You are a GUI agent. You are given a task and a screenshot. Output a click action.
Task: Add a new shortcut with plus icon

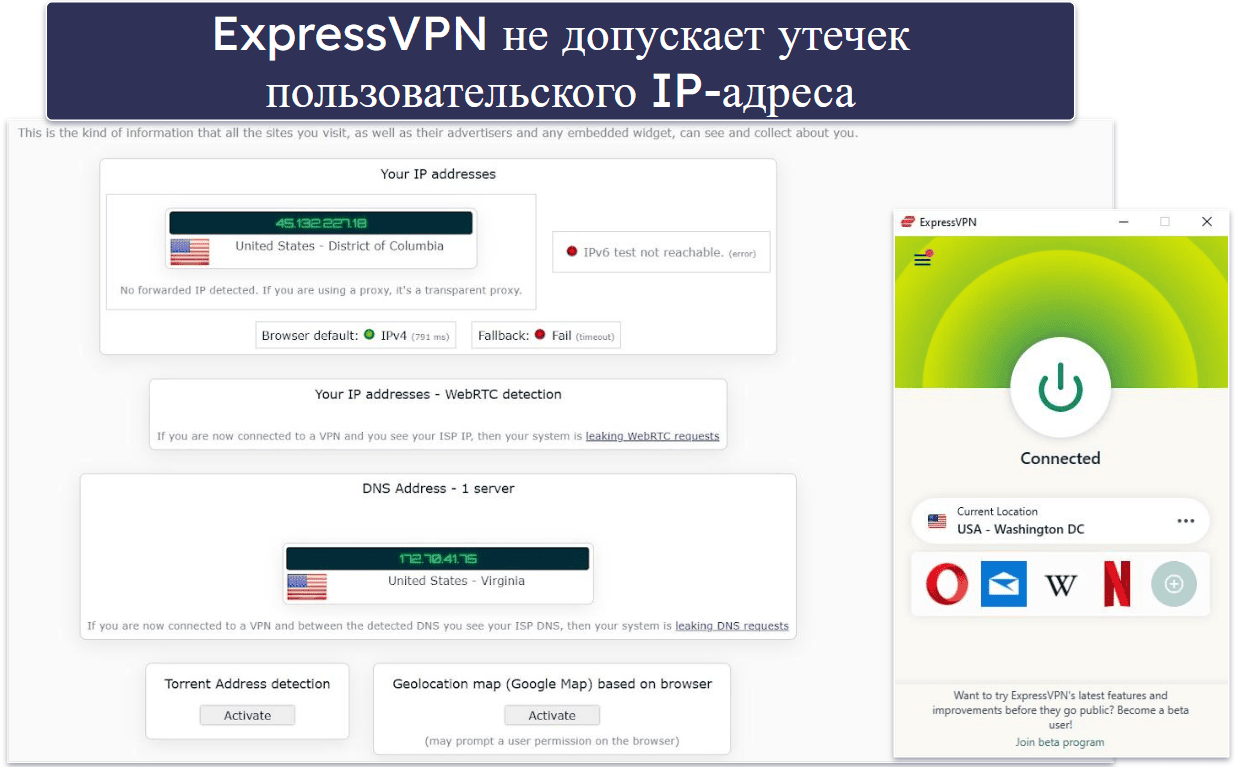click(x=1174, y=584)
